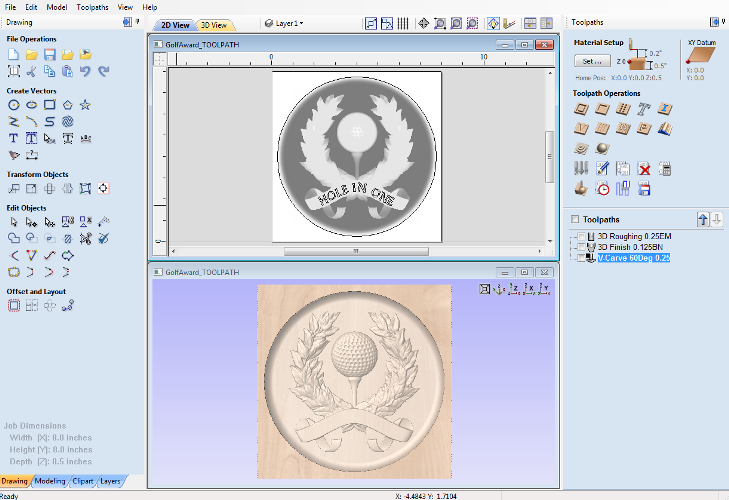
Task: Select the V-Carve 60Deg 0.25 toolpath
Action: (633, 258)
